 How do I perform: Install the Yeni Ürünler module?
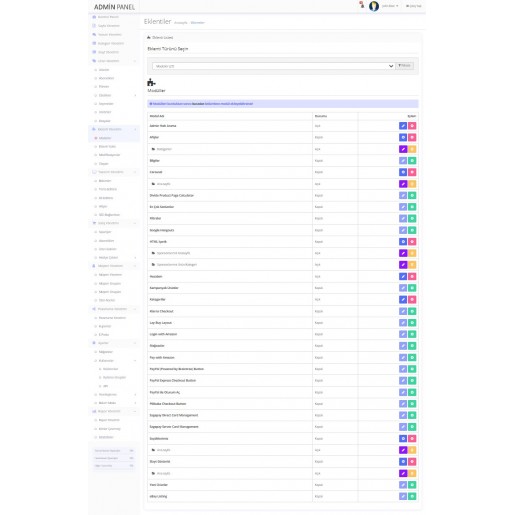tap(412, 485)
